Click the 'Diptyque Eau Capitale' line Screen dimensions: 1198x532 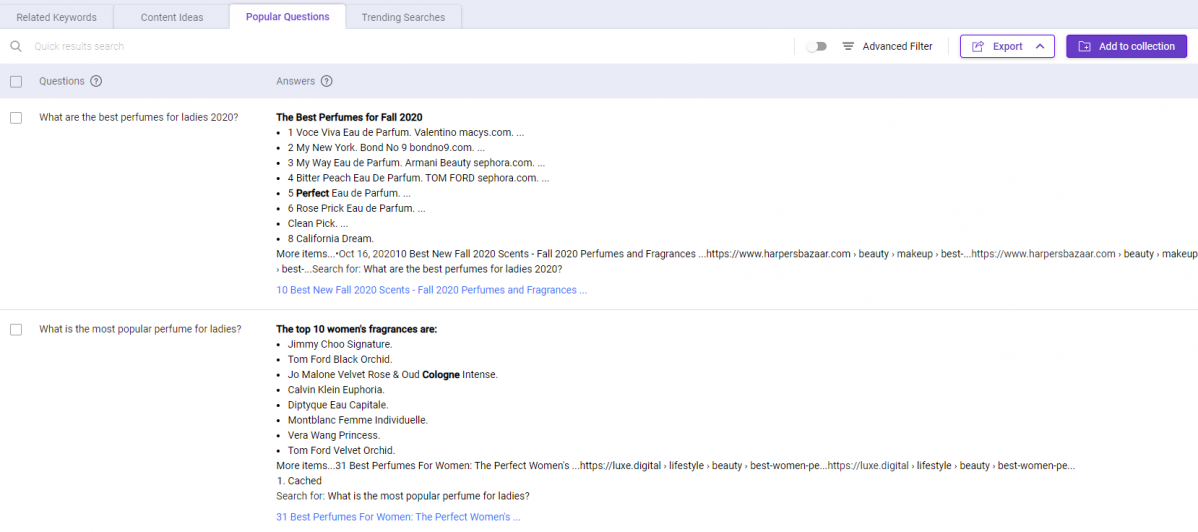click(338, 404)
